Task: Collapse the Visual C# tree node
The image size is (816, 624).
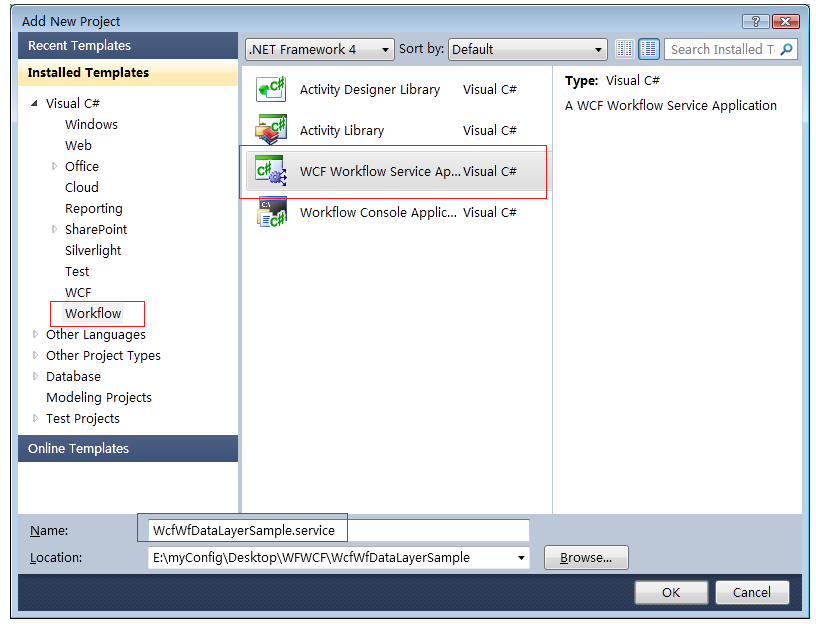Action: click(x=34, y=103)
